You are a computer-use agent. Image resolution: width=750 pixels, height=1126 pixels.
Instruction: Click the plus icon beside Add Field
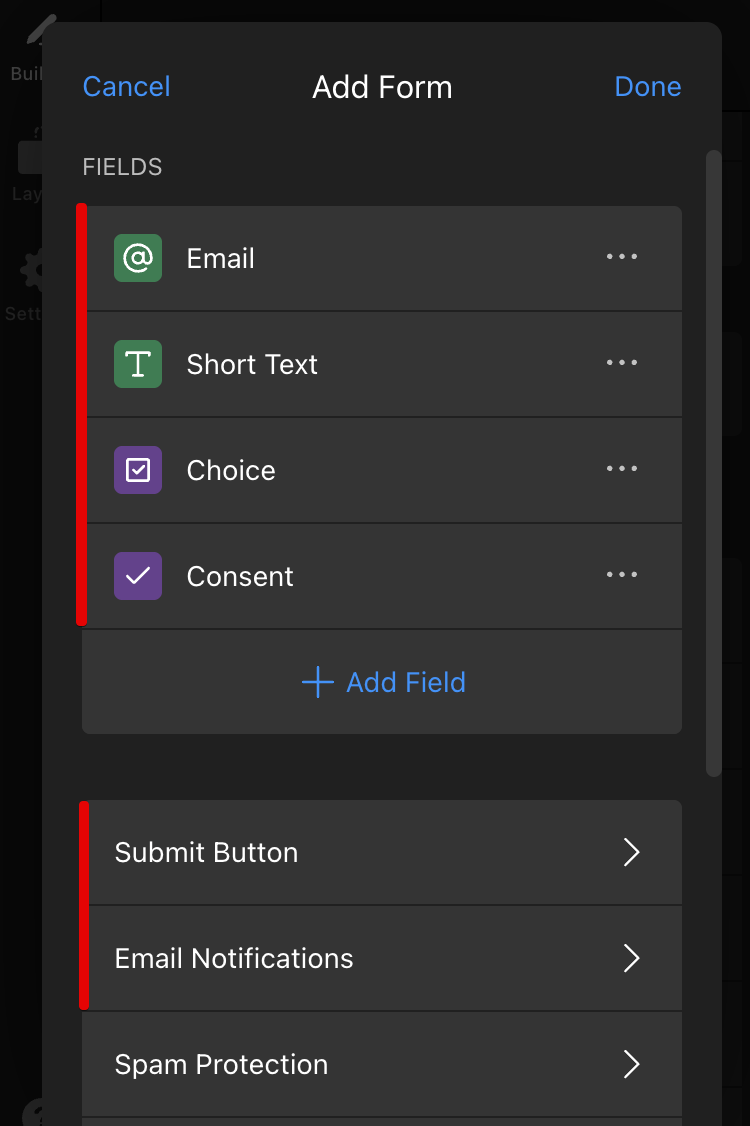318,682
